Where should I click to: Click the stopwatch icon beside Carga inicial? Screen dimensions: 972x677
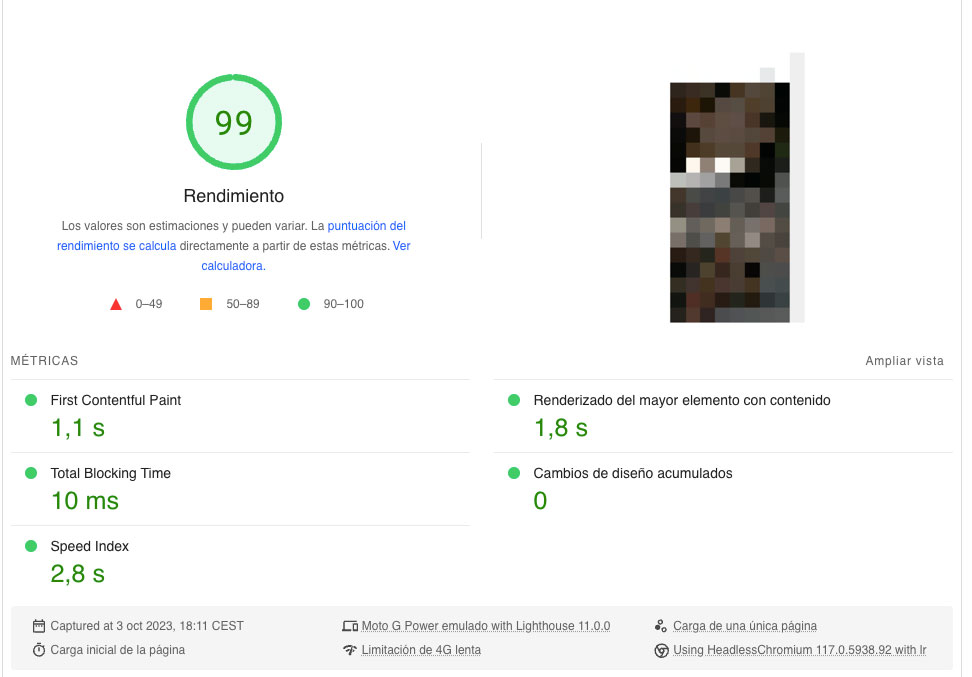pyautogui.click(x=39, y=650)
